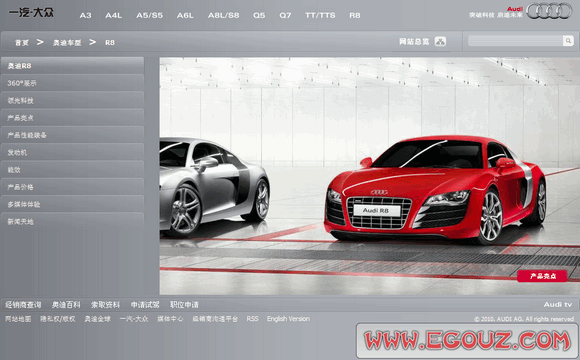This screenshot has height=360, width=580.
Task: Open 多媒体体验 in the sidebar
Action: pyautogui.click(x=72, y=204)
